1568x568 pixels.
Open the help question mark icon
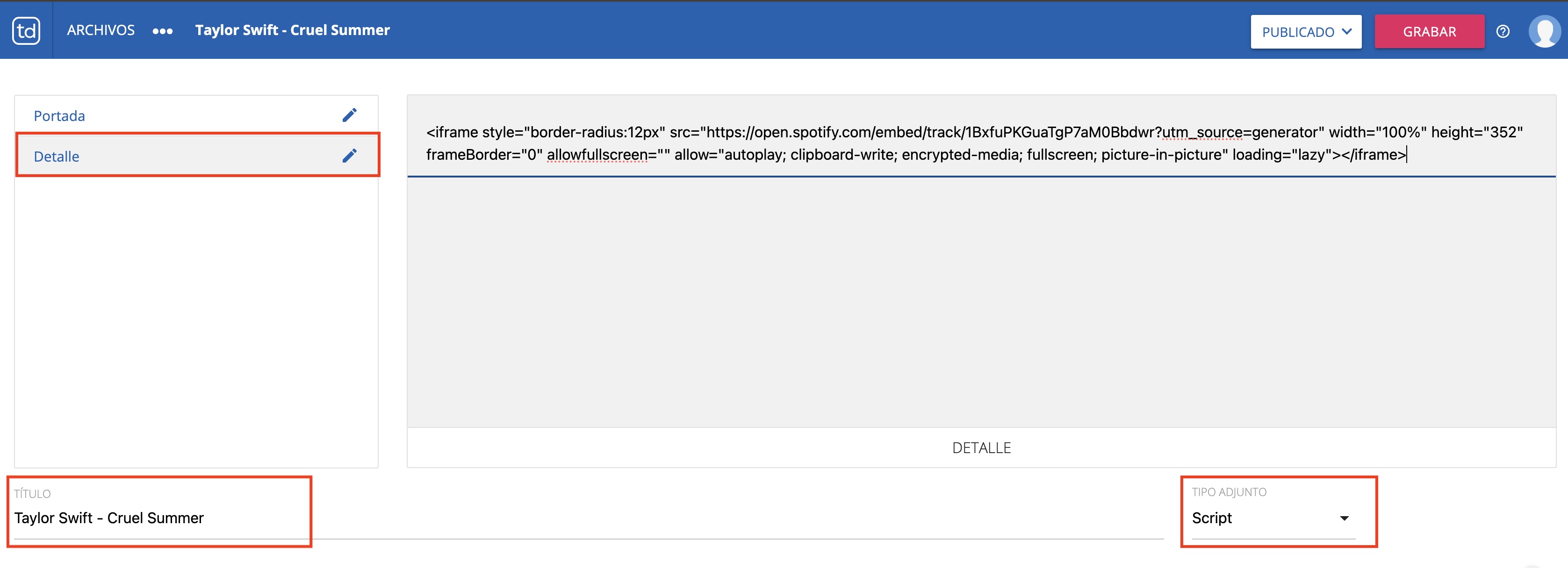[1503, 32]
